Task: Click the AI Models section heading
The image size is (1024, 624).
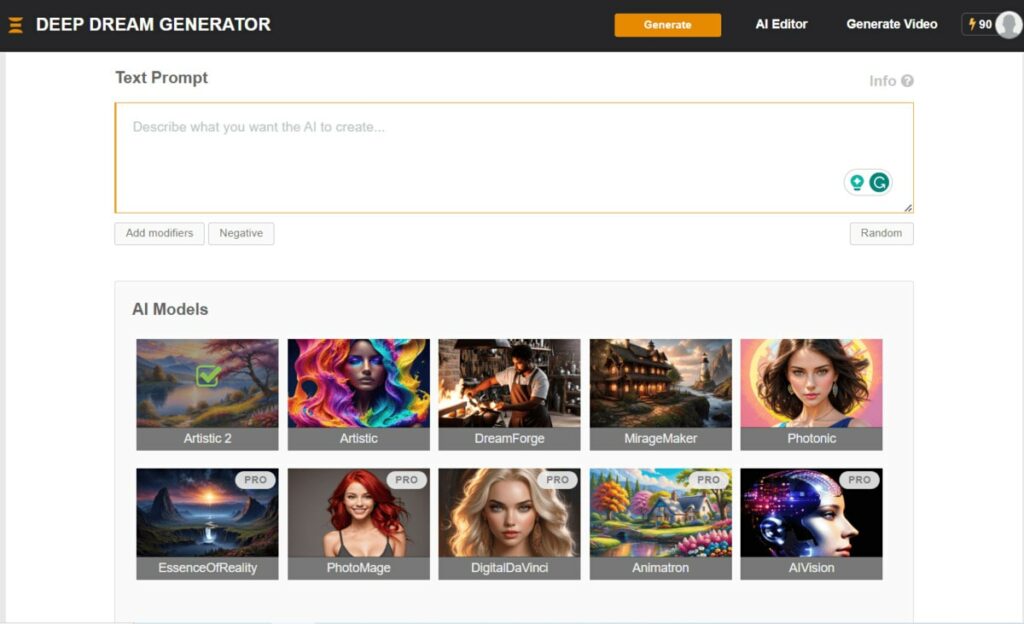Action: pos(170,309)
